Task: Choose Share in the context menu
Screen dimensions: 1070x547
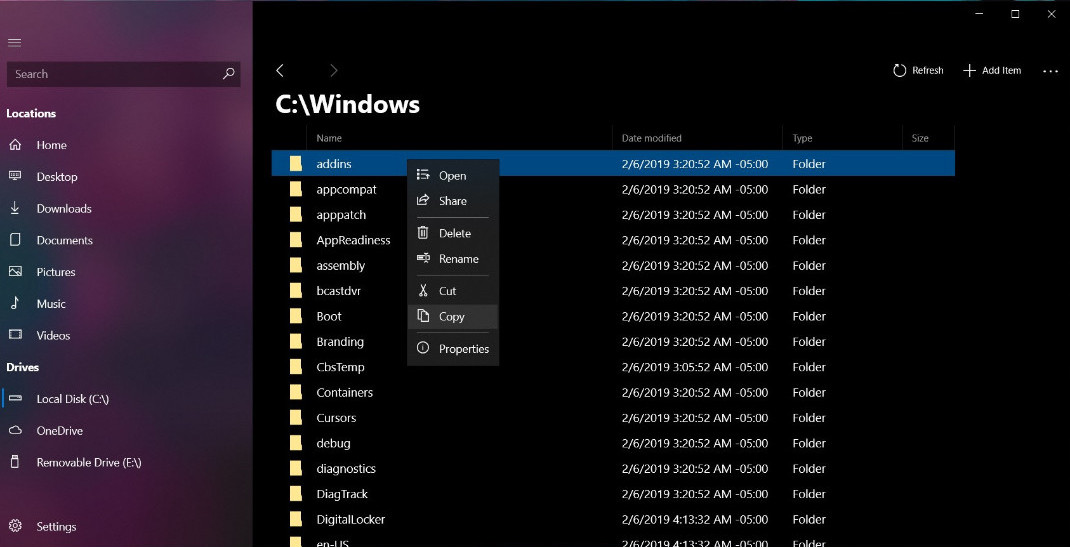Action: [453, 201]
